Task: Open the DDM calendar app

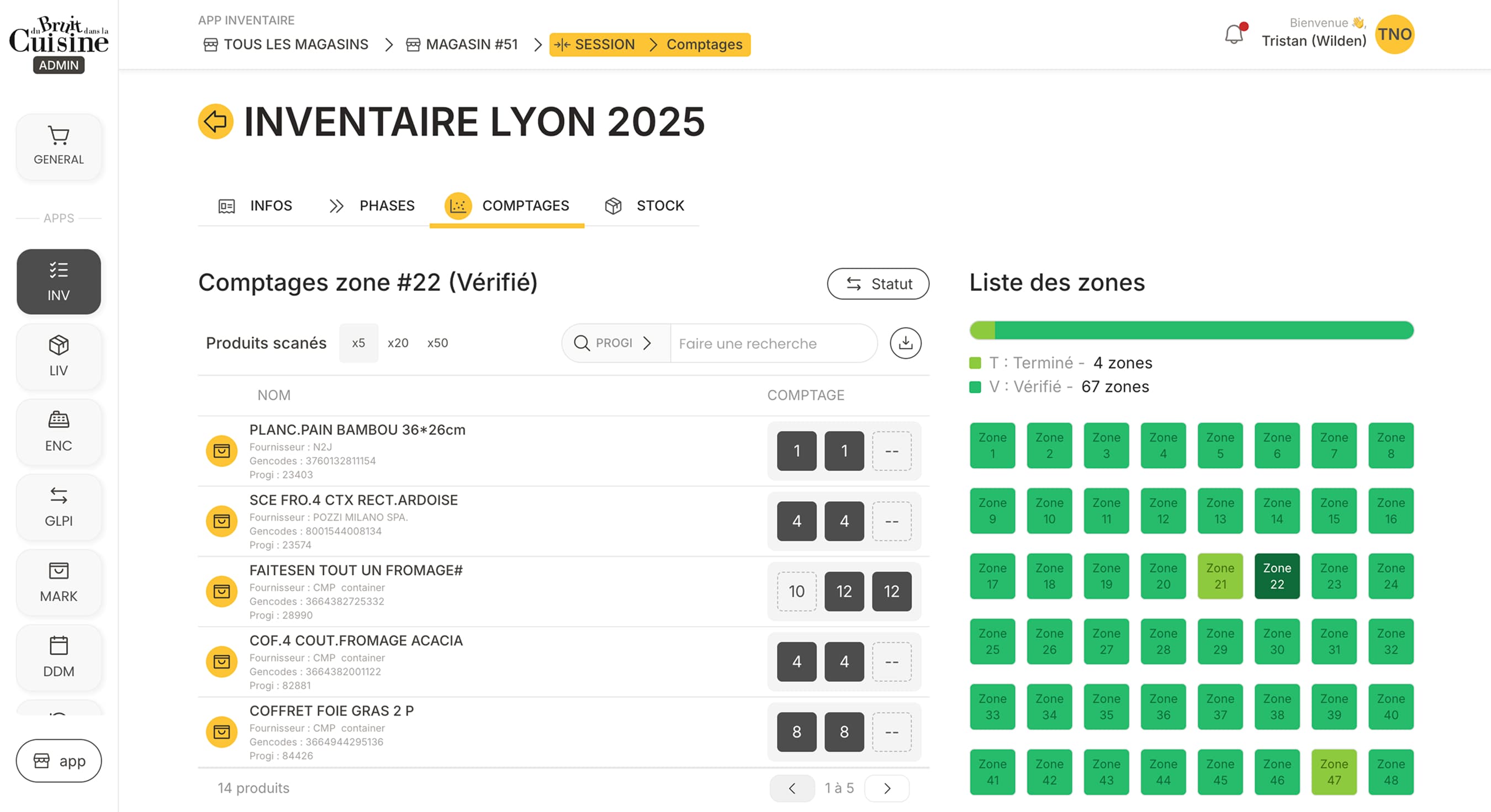Action: click(x=59, y=658)
